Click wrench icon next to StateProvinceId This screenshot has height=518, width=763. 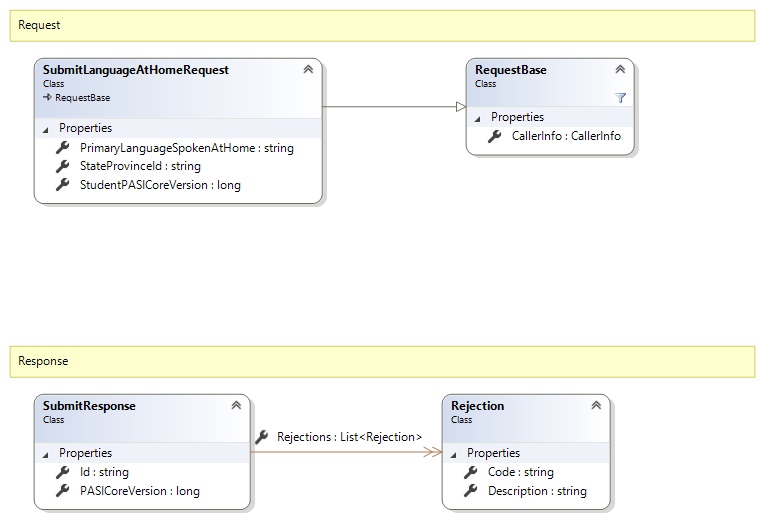click(63, 166)
